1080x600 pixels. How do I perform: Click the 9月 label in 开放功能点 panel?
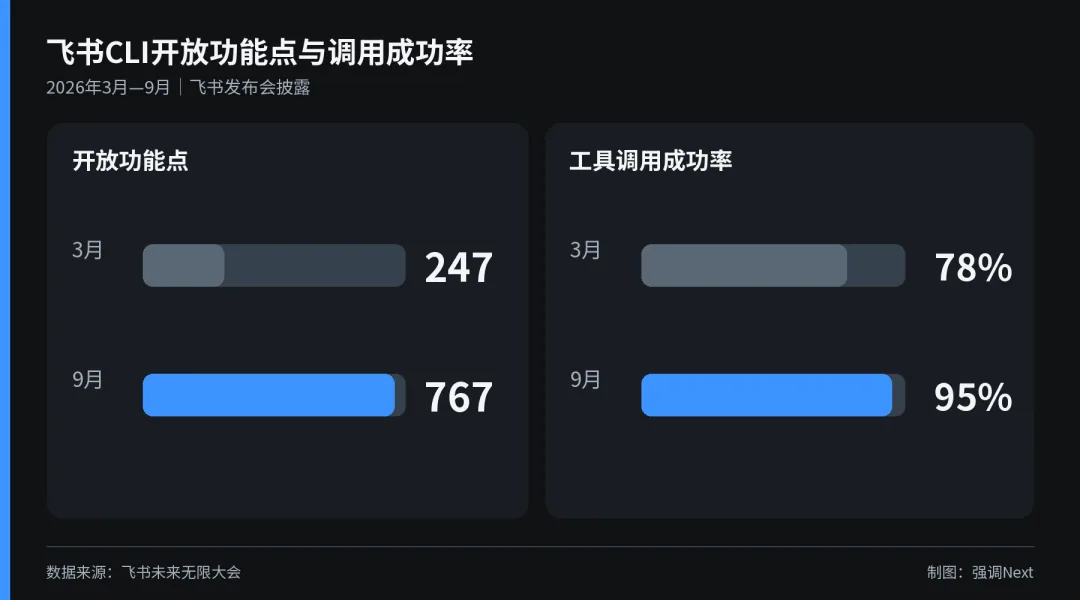pos(87,379)
